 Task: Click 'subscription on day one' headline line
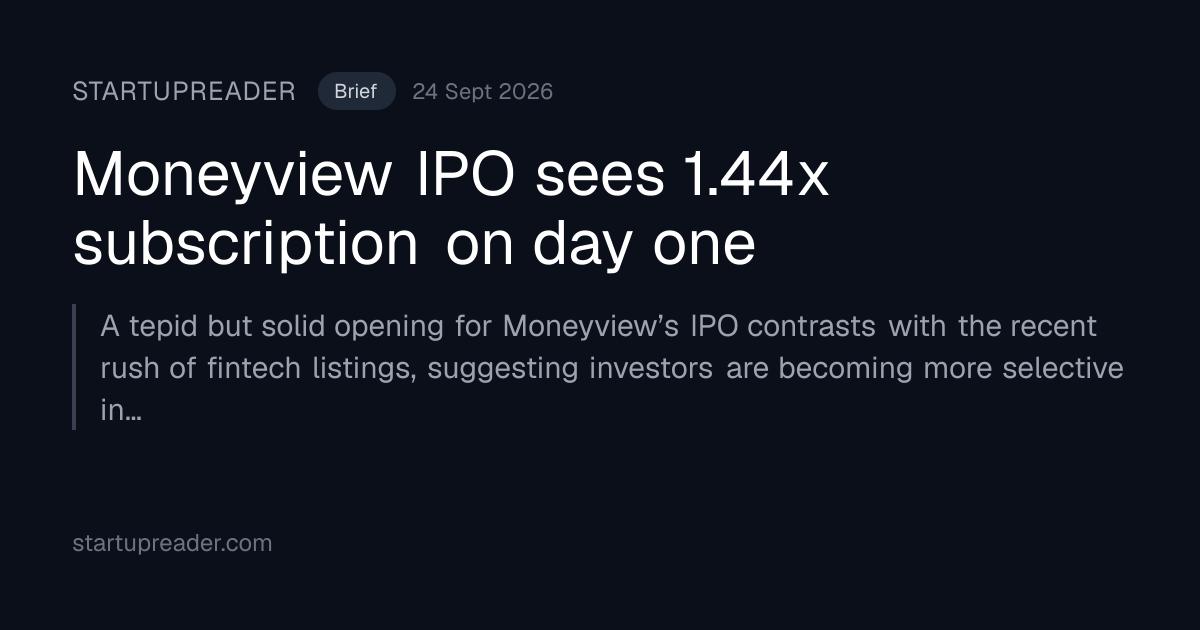pos(414,244)
